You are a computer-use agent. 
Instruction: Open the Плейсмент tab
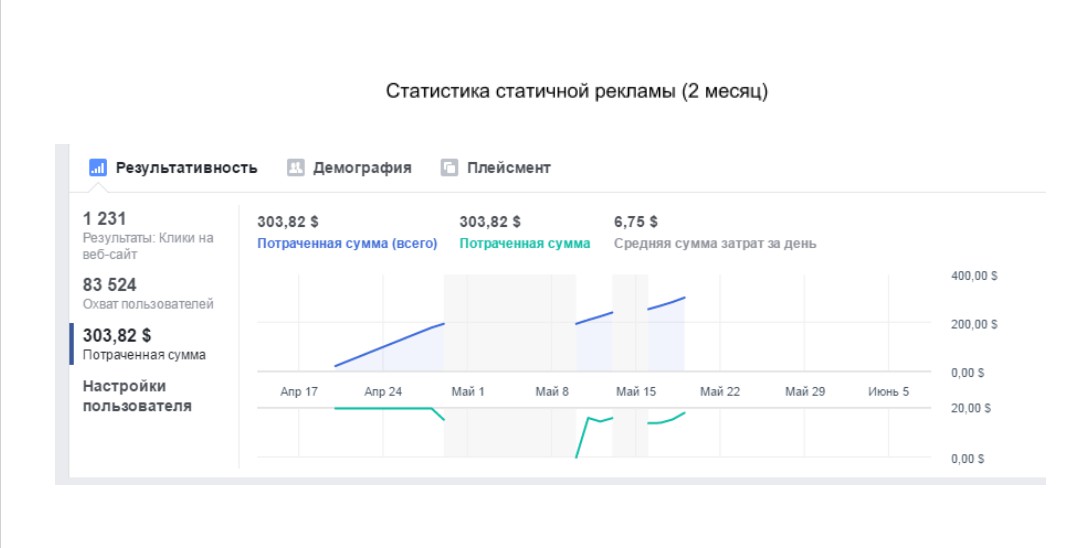point(508,168)
